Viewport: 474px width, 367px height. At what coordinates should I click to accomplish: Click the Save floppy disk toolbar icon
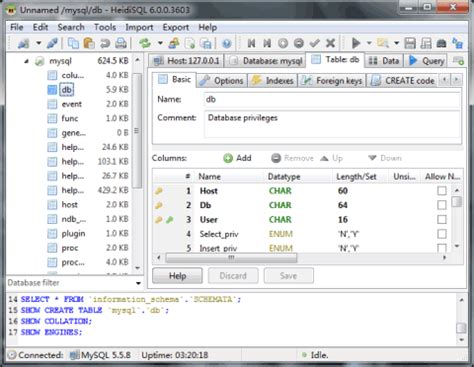[410, 43]
